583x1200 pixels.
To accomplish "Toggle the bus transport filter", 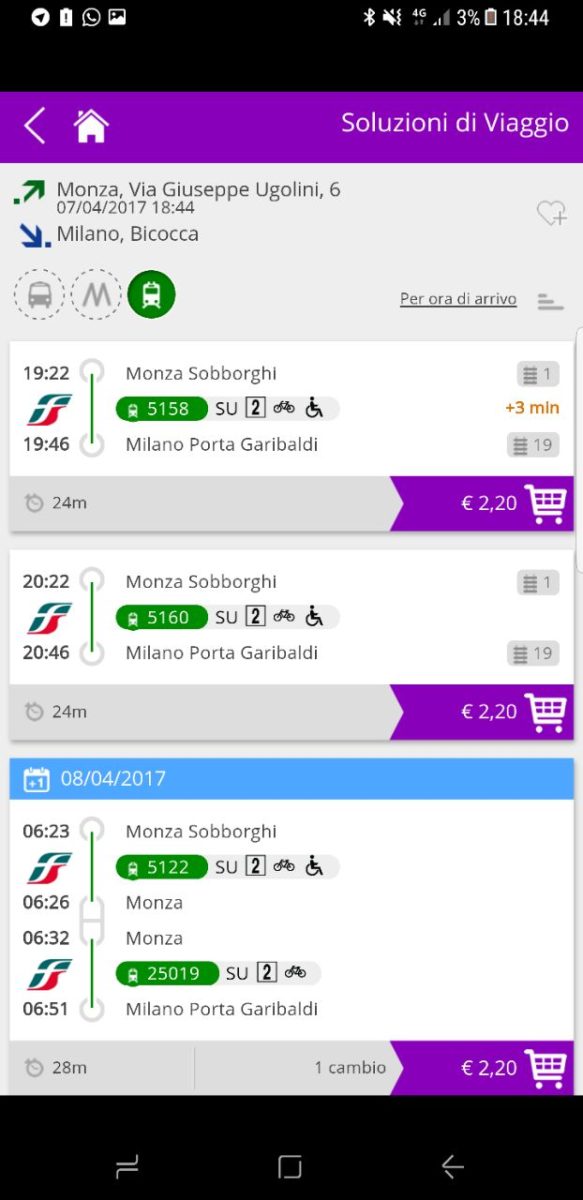I will pos(39,294).
